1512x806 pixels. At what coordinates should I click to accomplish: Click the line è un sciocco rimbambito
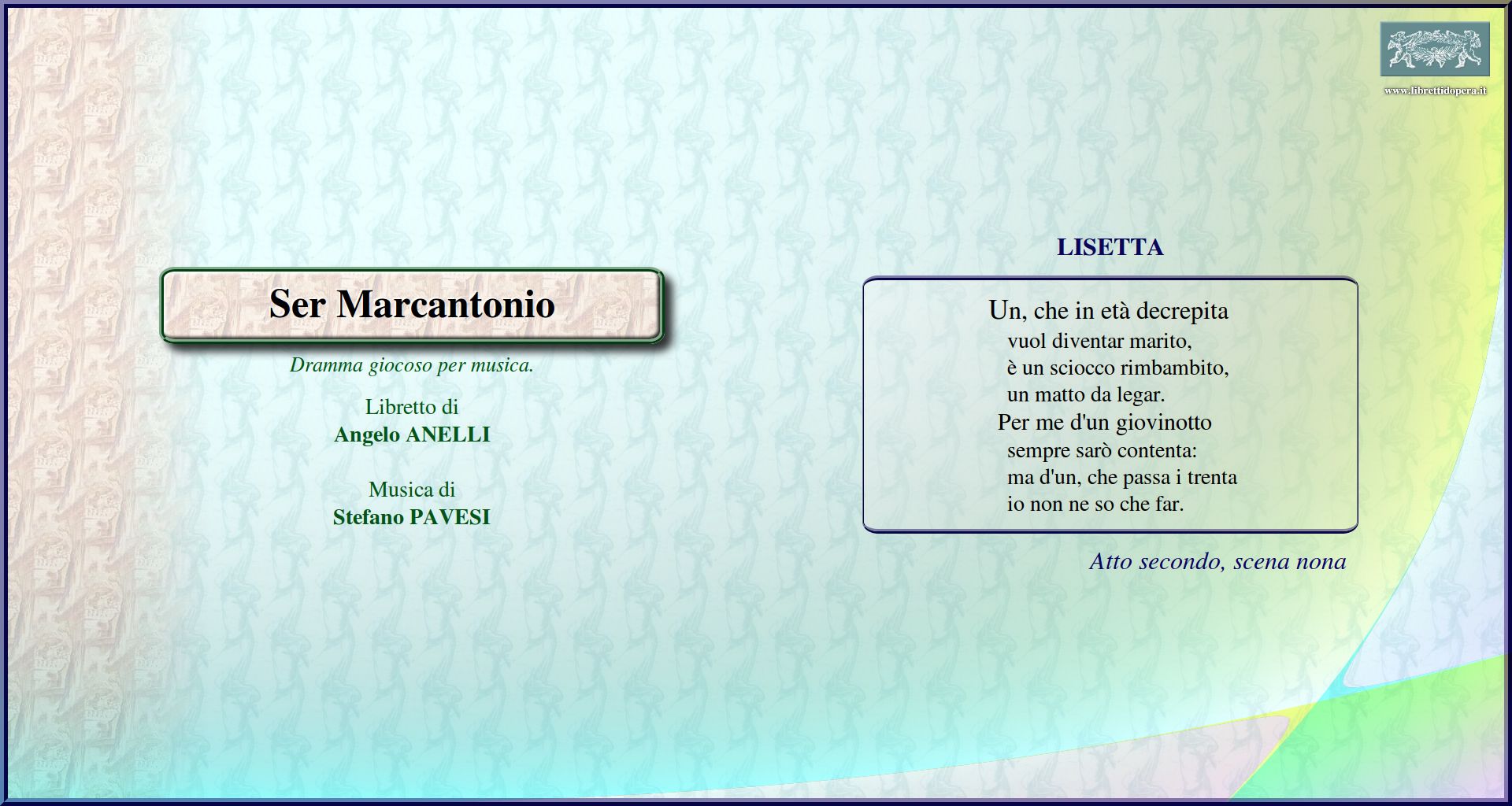(x=1117, y=368)
